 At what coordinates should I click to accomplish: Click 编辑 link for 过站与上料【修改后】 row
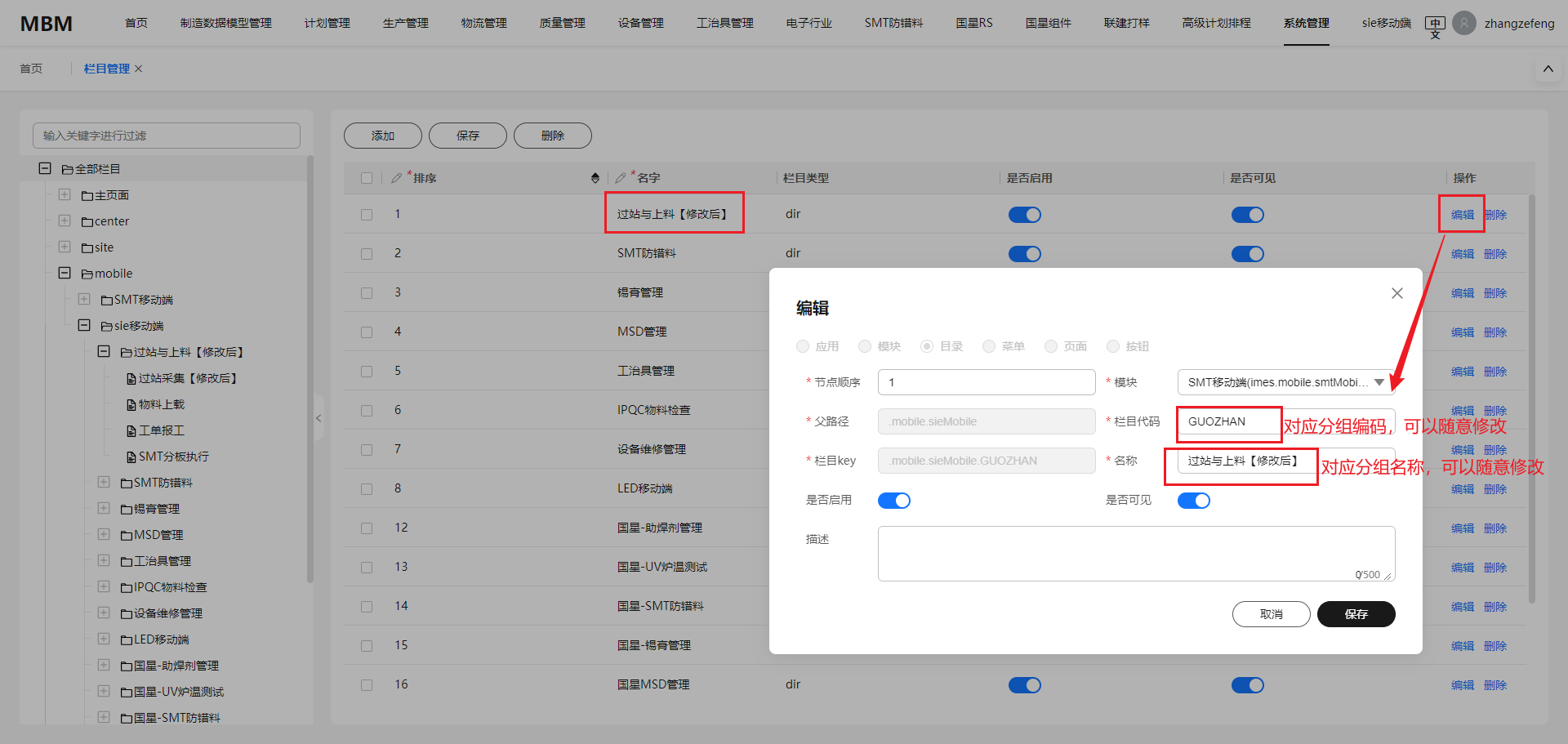point(1463,215)
